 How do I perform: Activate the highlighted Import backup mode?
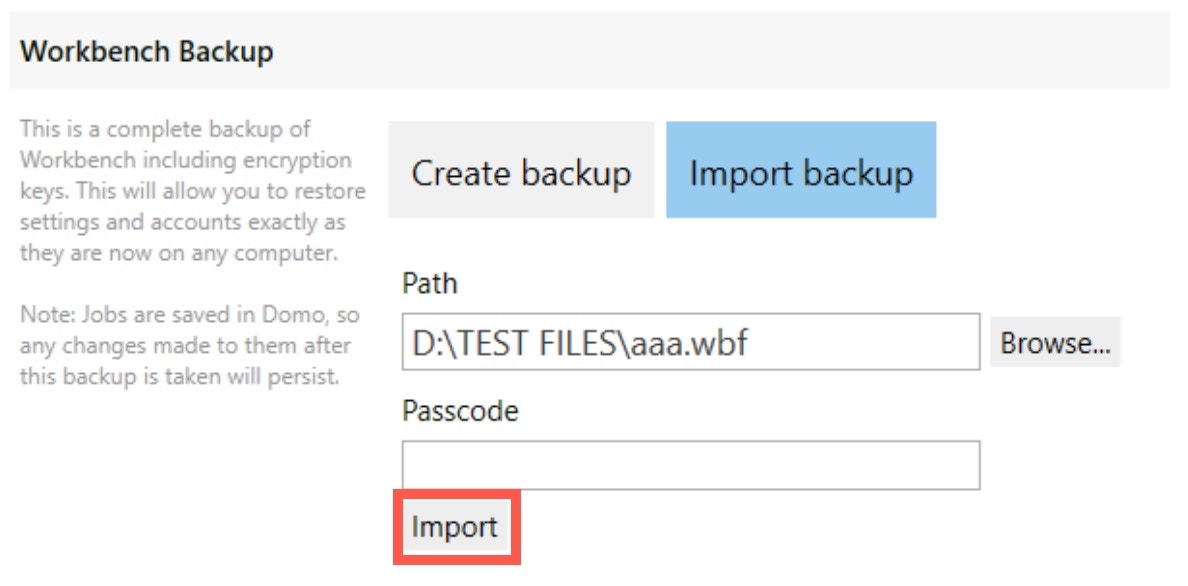pyautogui.click(x=802, y=171)
